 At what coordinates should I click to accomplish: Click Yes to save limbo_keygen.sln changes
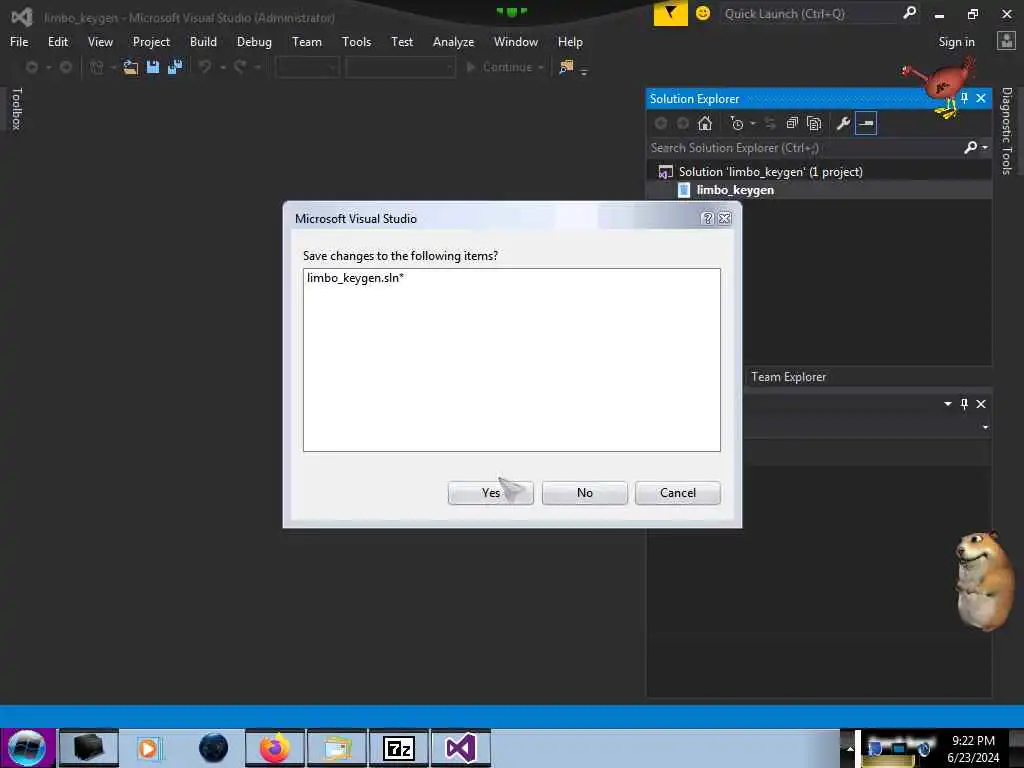click(490, 493)
